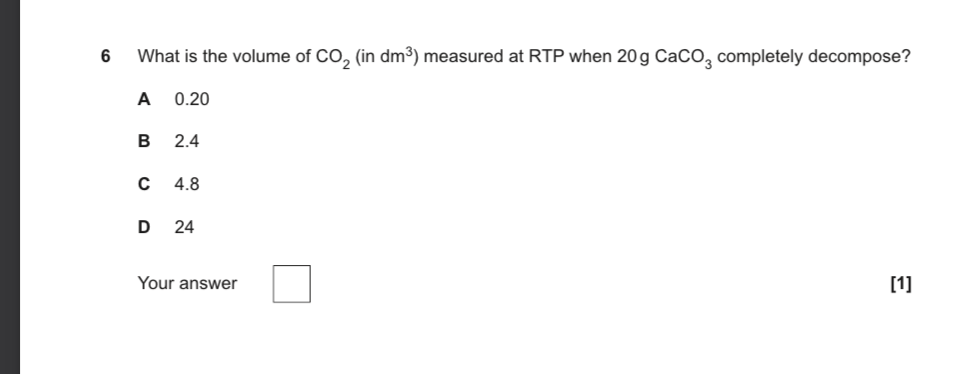This screenshot has width=972, height=374.
Task: Click the dark left margin strip
Action: (10, 187)
